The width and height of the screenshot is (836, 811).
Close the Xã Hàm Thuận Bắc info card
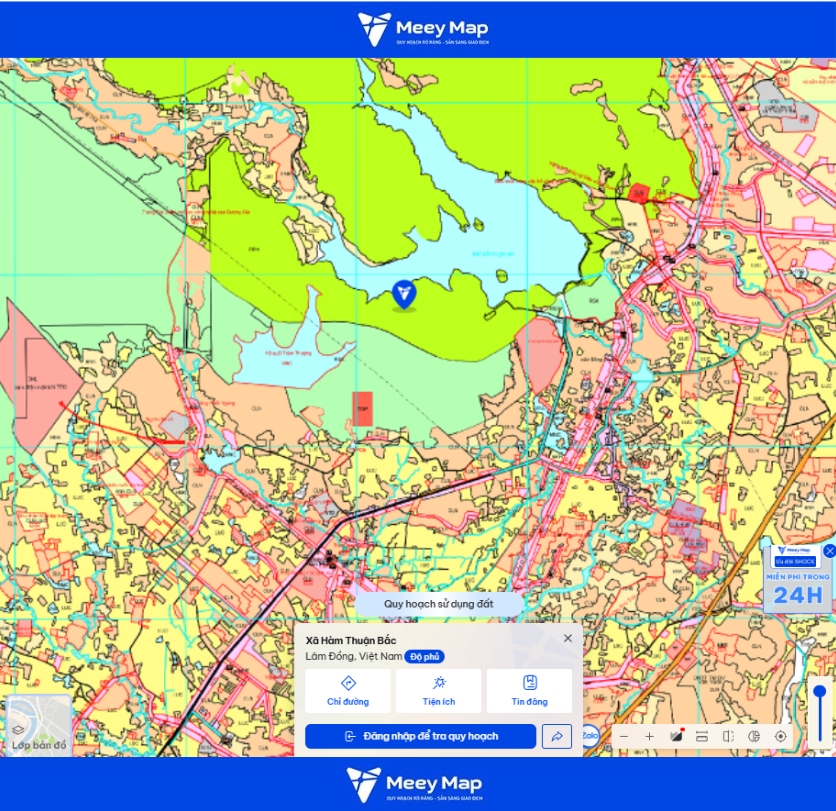[568, 638]
